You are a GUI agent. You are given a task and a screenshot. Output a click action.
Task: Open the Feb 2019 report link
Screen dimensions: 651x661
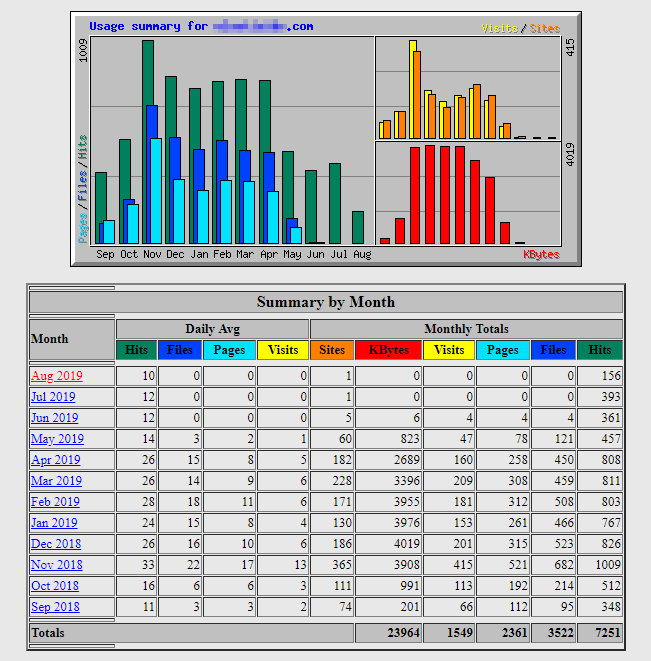pos(55,502)
